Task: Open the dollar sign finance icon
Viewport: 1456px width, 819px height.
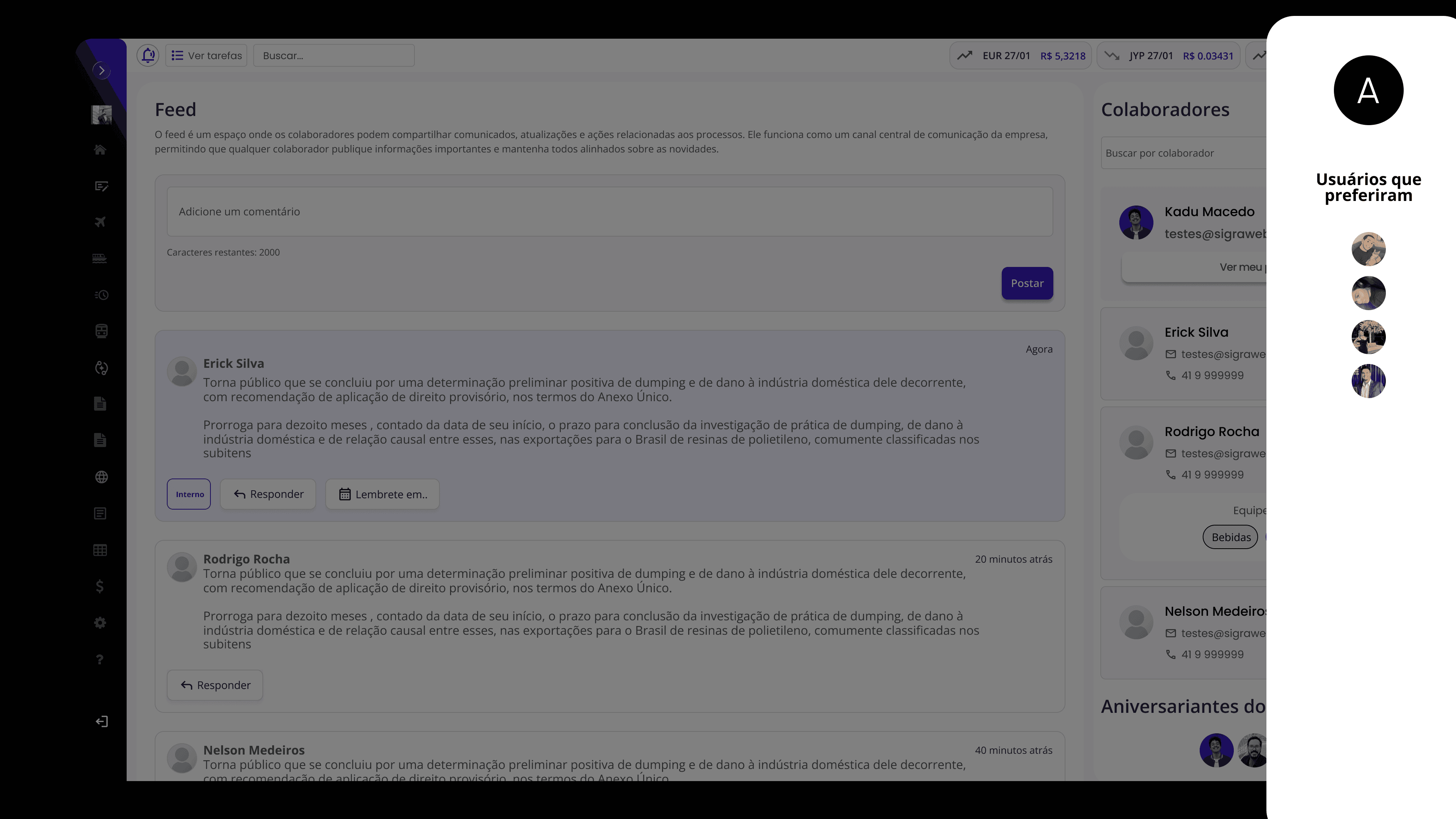Action: [99, 586]
